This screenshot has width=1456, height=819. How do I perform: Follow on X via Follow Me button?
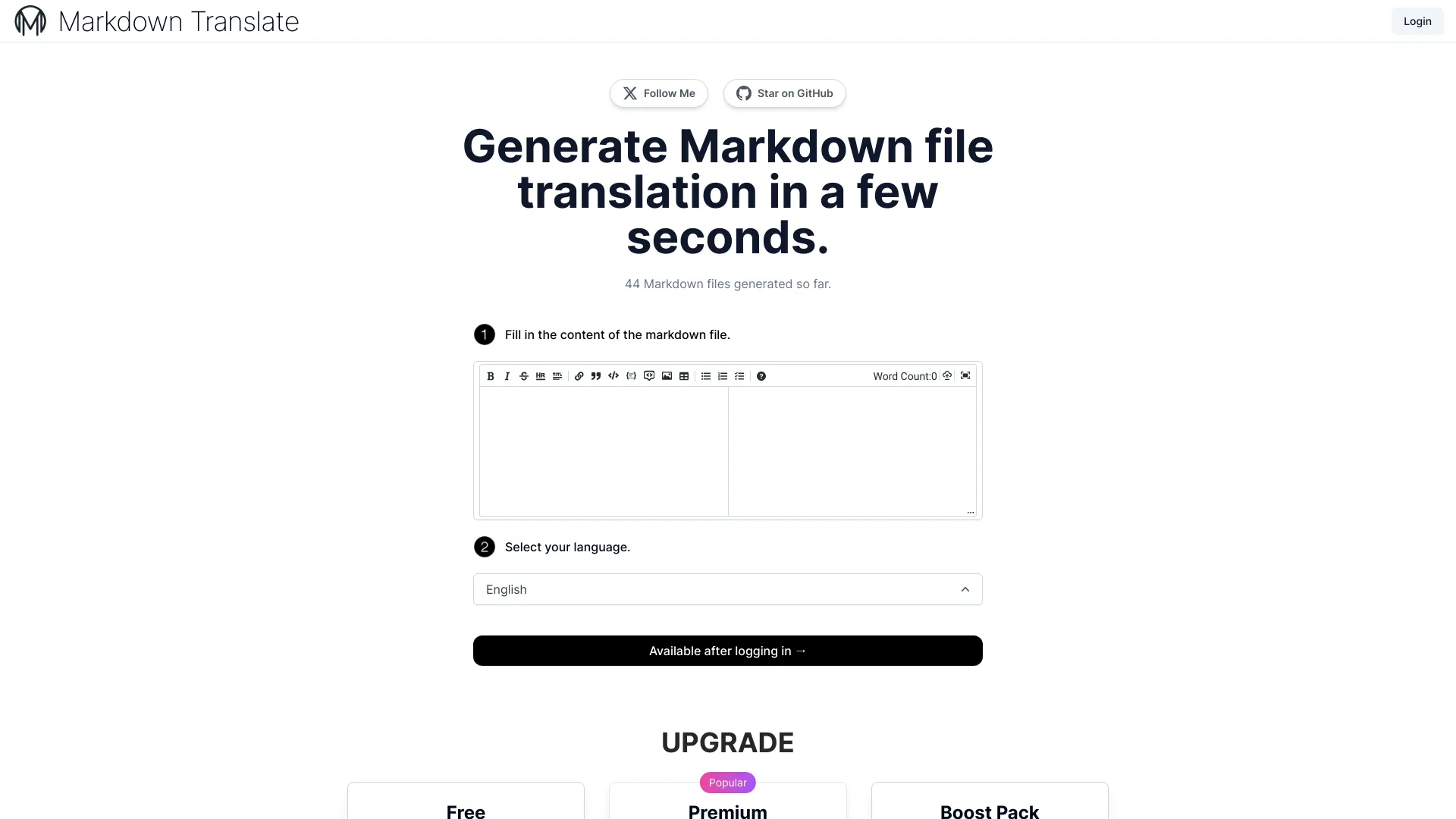pos(658,93)
